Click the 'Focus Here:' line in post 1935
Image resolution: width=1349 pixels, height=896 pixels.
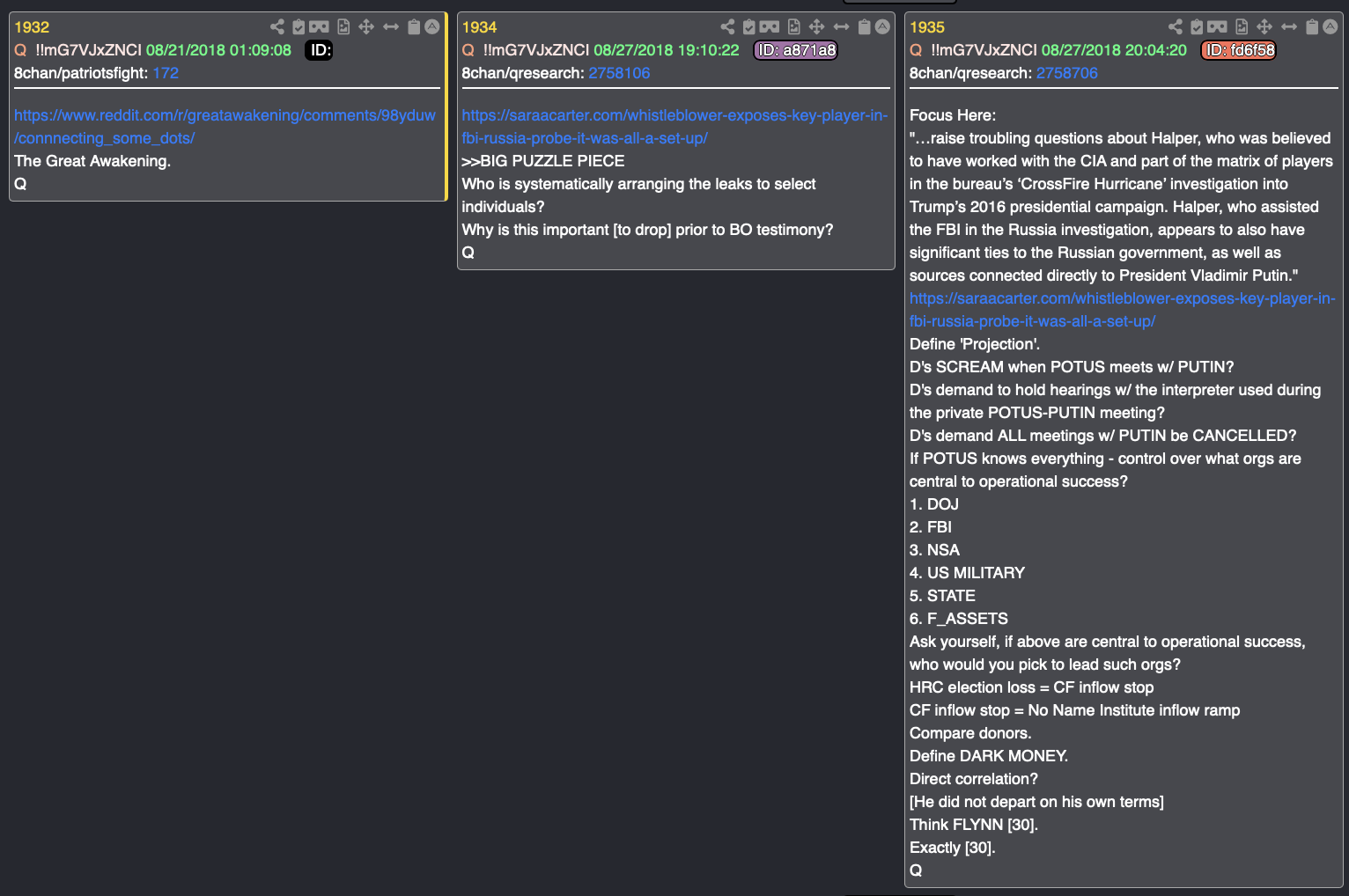(x=953, y=115)
